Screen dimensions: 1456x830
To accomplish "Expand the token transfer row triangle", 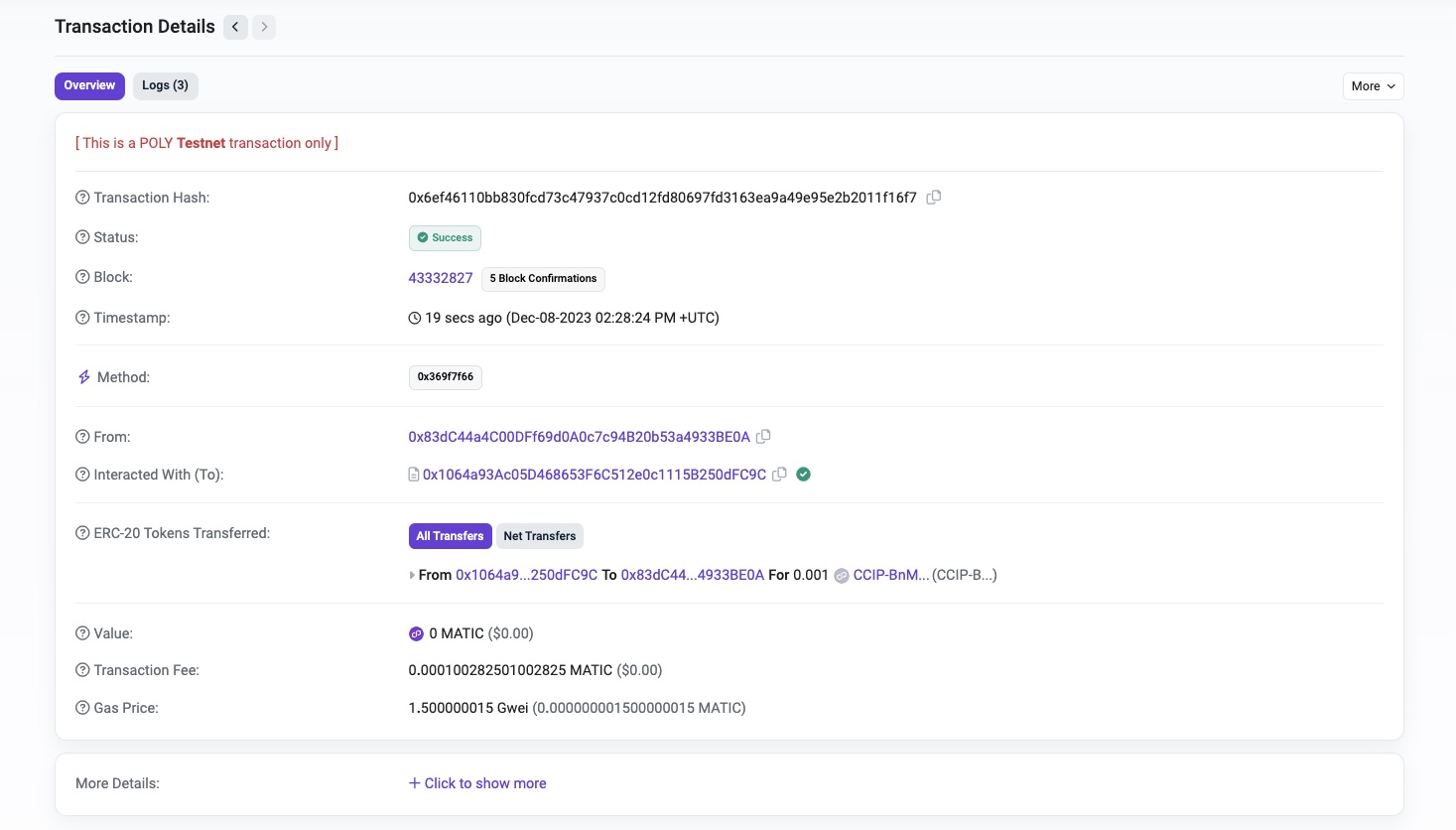I will (x=412, y=575).
